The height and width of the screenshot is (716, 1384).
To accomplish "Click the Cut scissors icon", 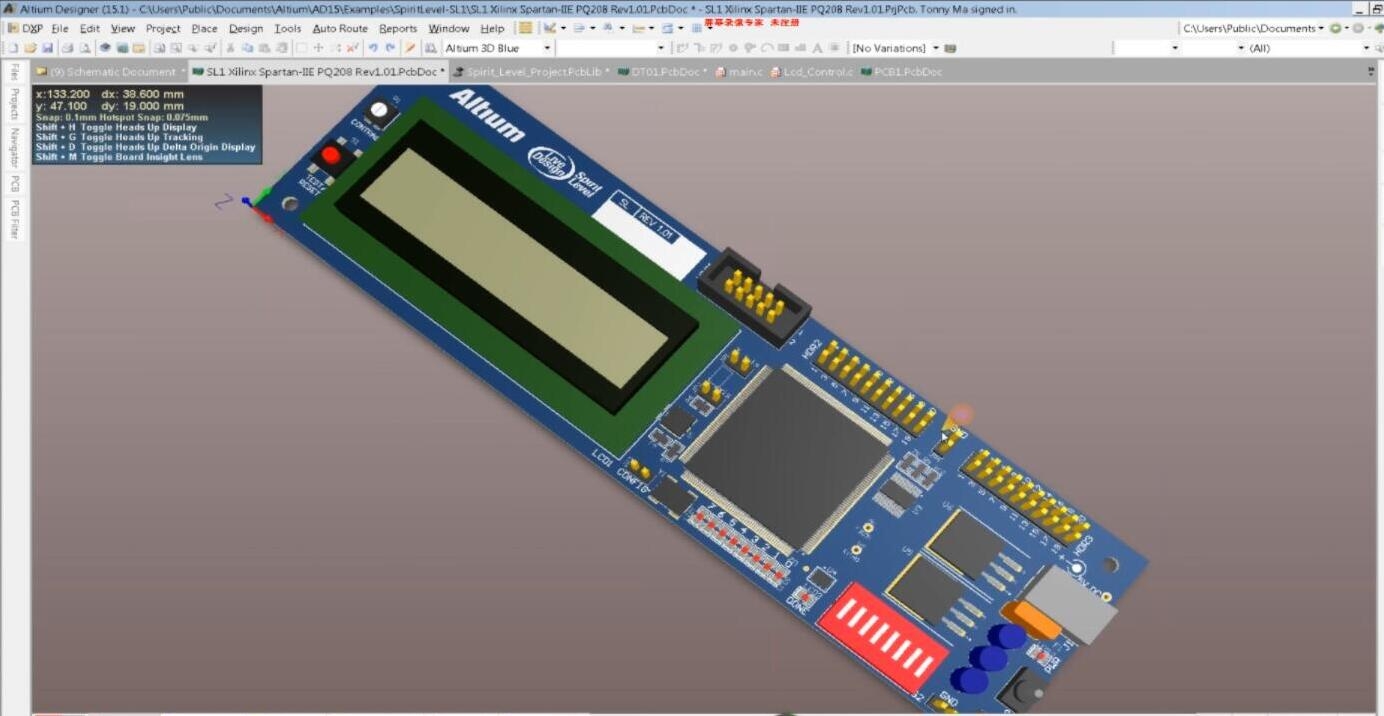I will (x=230, y=48).
